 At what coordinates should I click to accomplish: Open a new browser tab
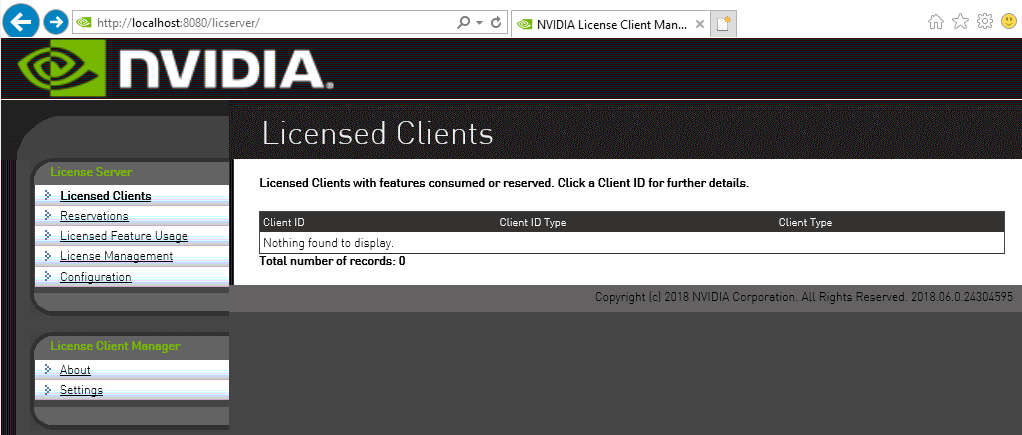pos(723,24)
